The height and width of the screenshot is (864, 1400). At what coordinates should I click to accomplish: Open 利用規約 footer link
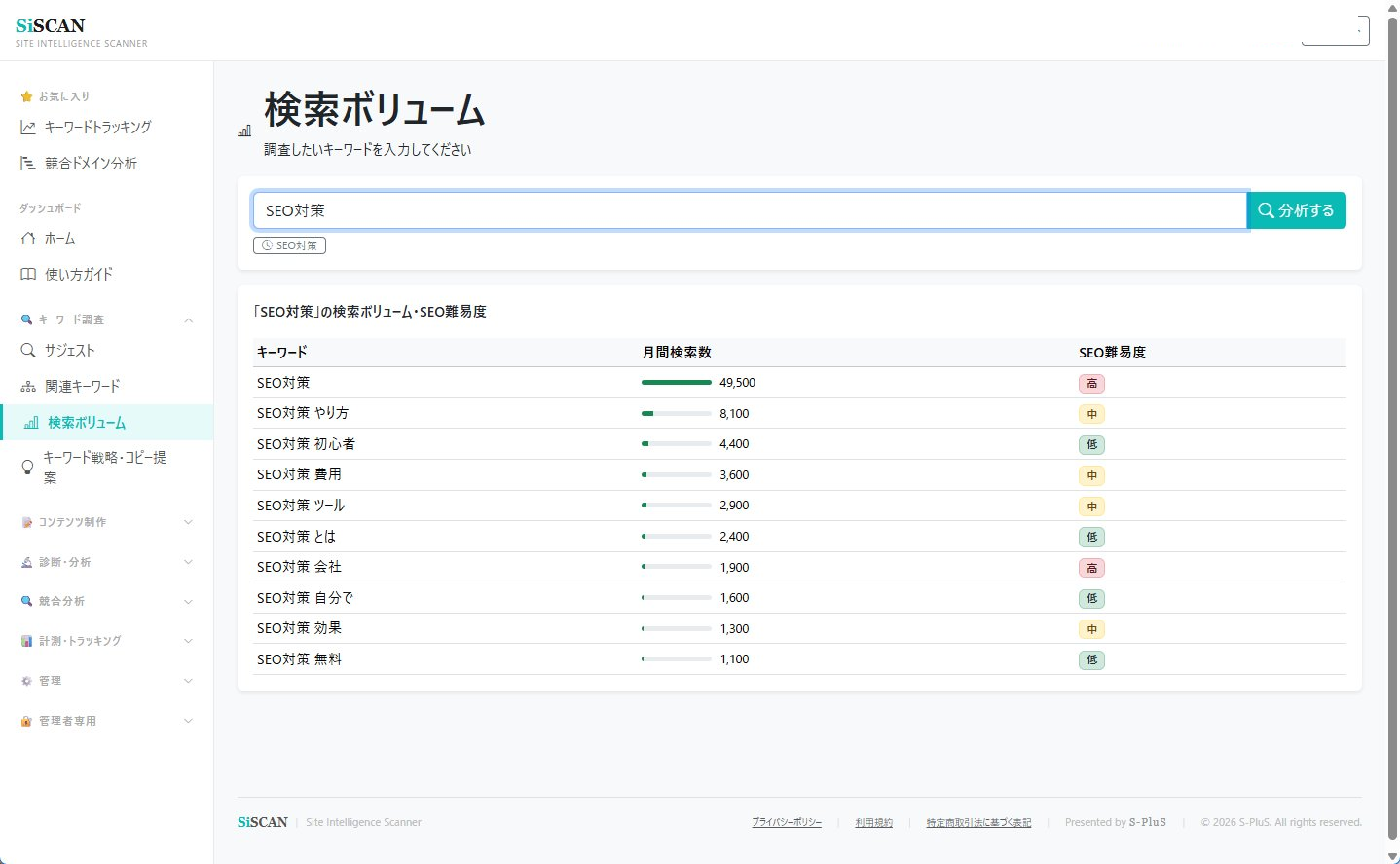(x=874, y=823)
